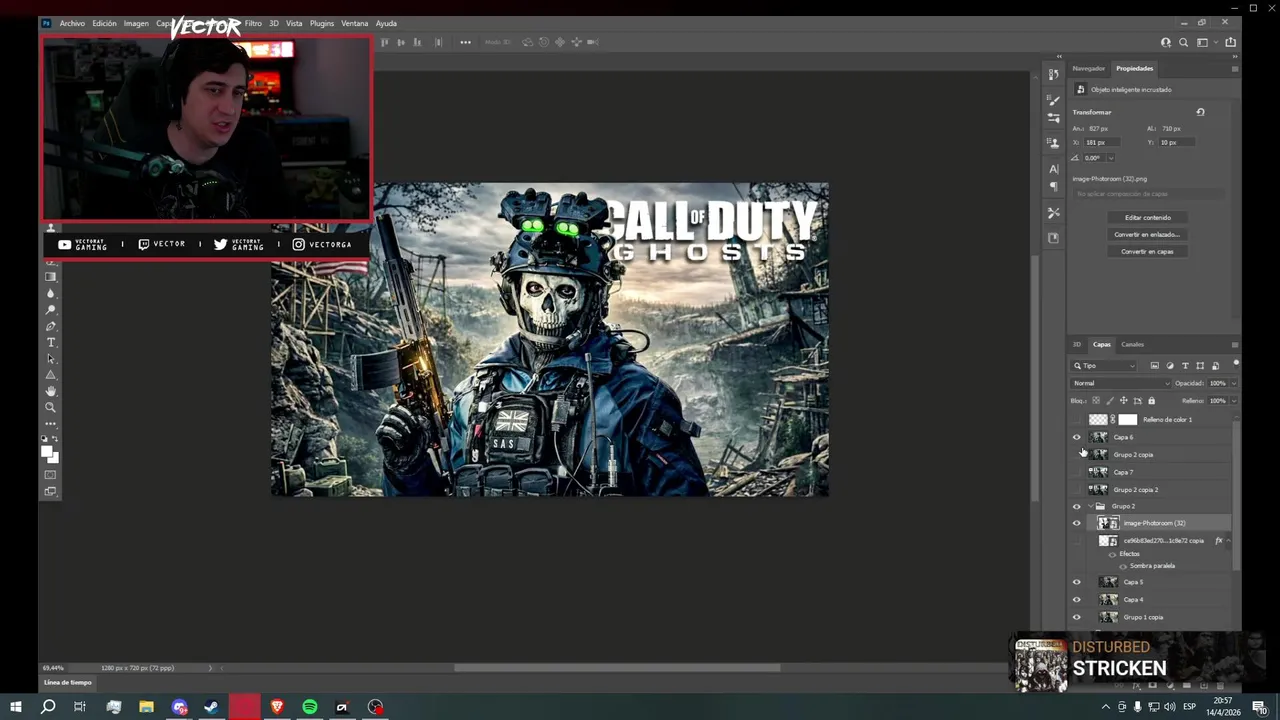Toggle Sombra paralela effect visibility

[x=1122, y=566]
